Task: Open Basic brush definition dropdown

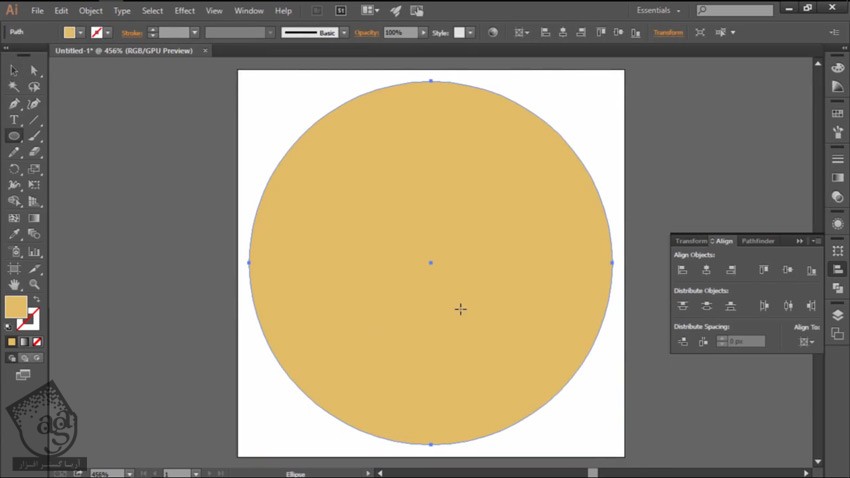Action: click(x=344, y=33)
